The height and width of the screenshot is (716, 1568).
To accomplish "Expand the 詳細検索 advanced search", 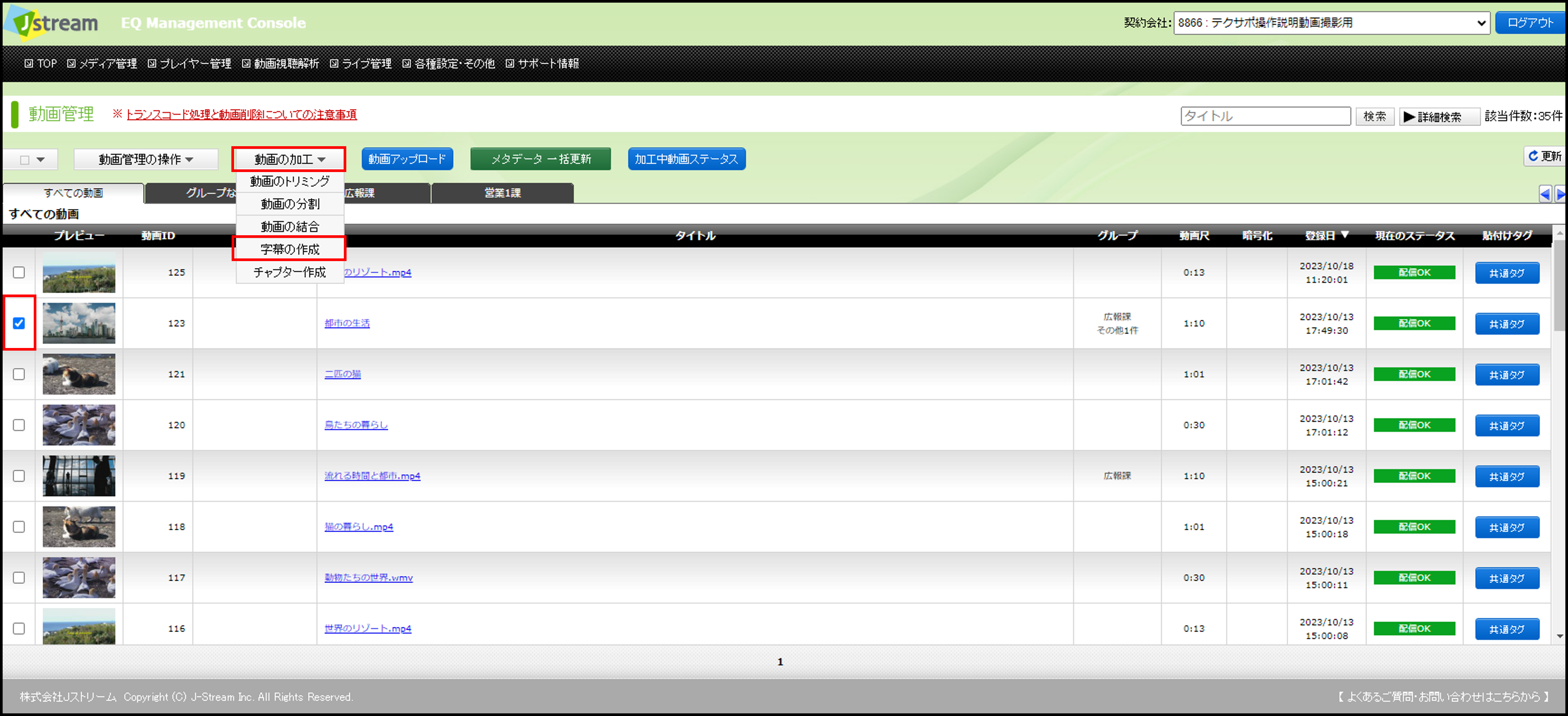I will point(1440,116).
